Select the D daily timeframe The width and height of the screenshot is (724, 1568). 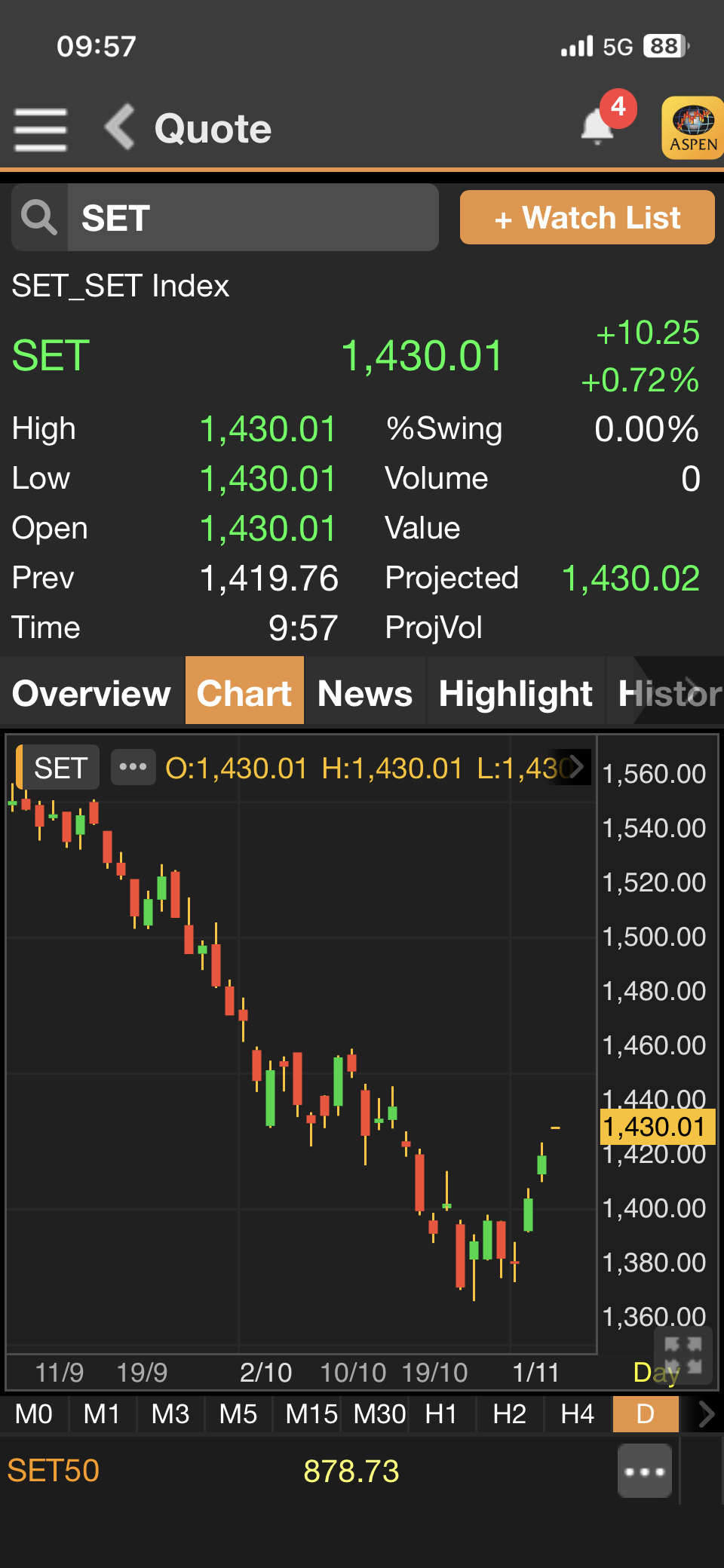646,1413
